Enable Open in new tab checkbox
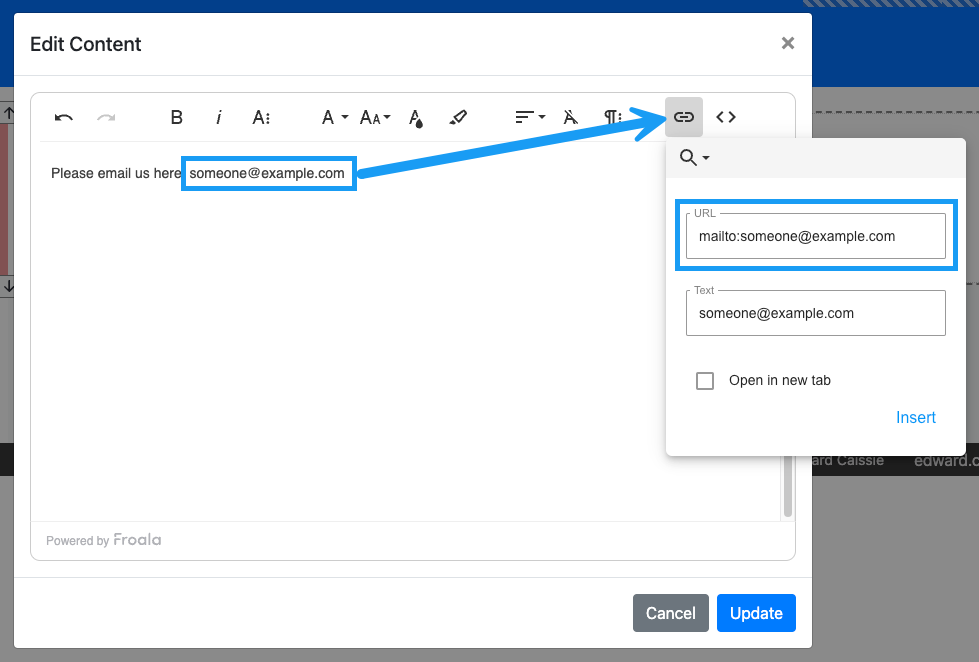Screen dimensions: 979x662 (x=705, y=381)
